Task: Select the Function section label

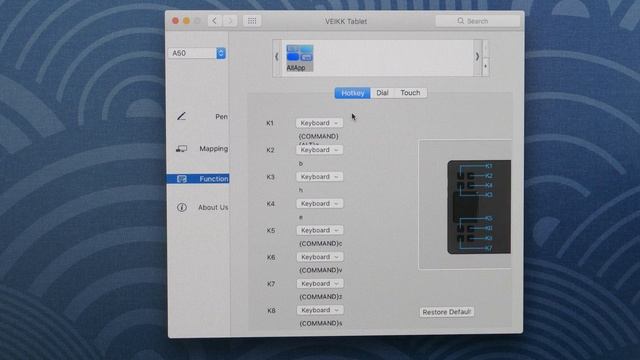Action: pyautogui.click(x=213, y=179)
